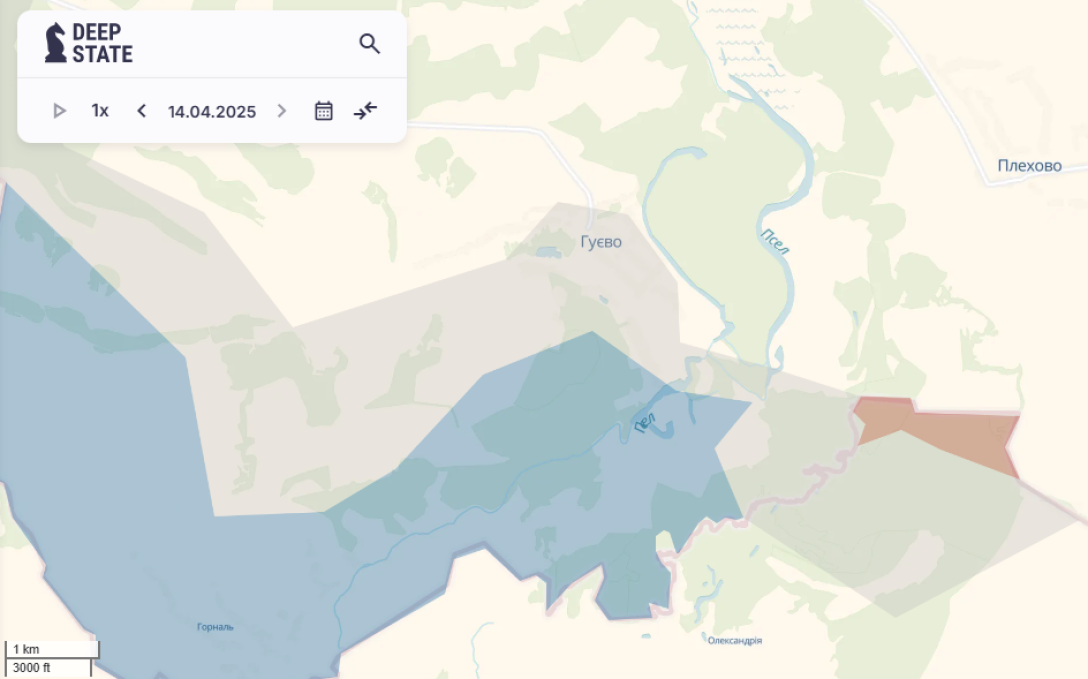Viewport: 1088px width, 679px height.
Task: Click the 1 km scale bar
Action: [x=52, y=649]
